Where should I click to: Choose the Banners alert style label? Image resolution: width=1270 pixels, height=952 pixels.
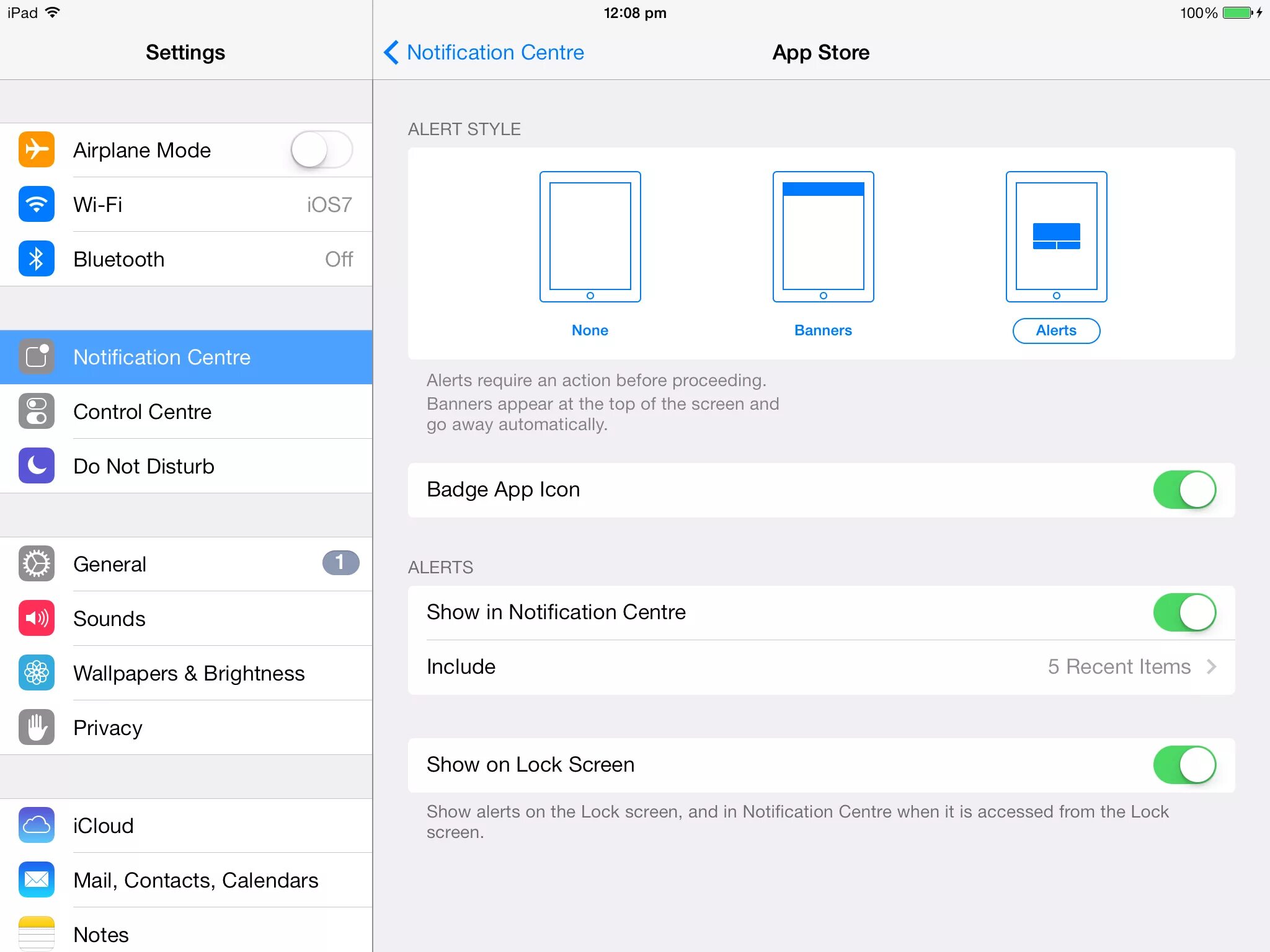823,330
